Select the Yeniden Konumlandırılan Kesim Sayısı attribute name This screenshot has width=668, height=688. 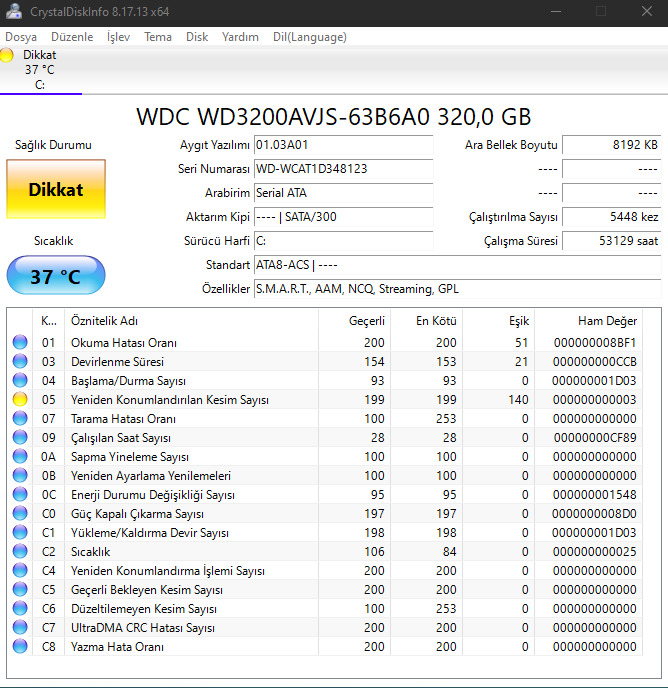tap(170, 400)
